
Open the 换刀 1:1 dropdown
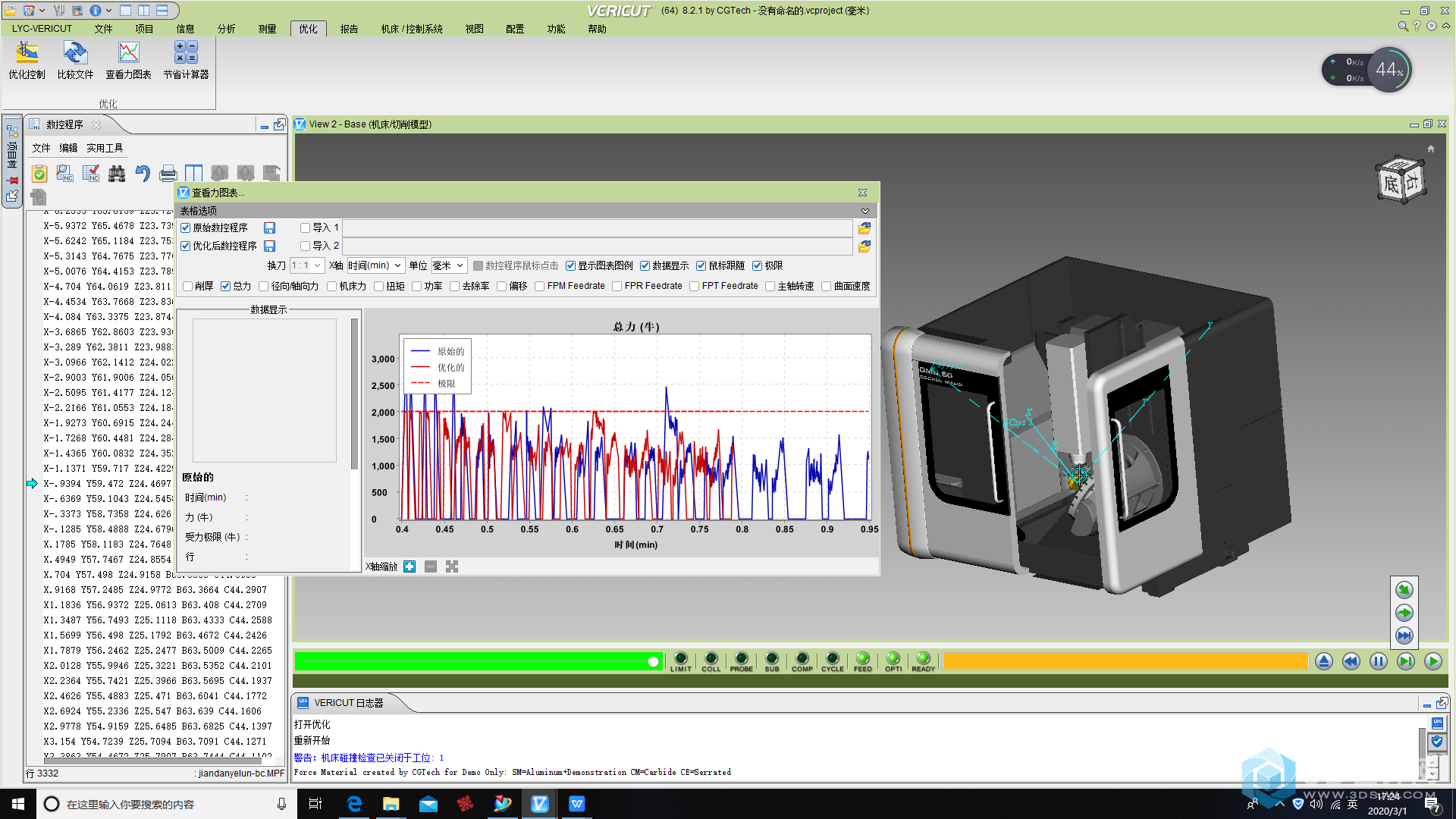[x=307, y=265]
